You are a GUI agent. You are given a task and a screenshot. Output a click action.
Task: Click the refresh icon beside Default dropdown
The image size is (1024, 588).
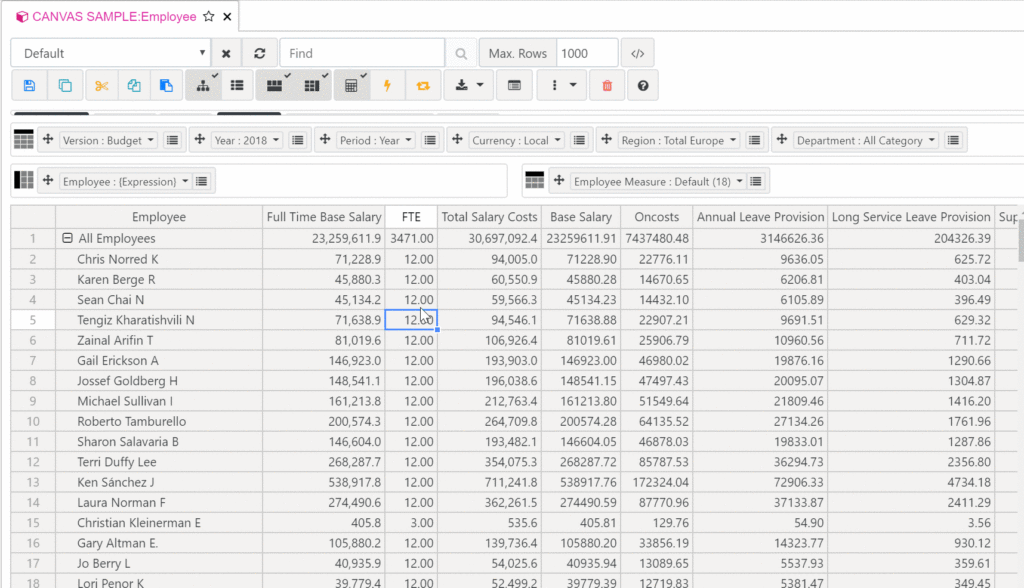coord(260,53)
